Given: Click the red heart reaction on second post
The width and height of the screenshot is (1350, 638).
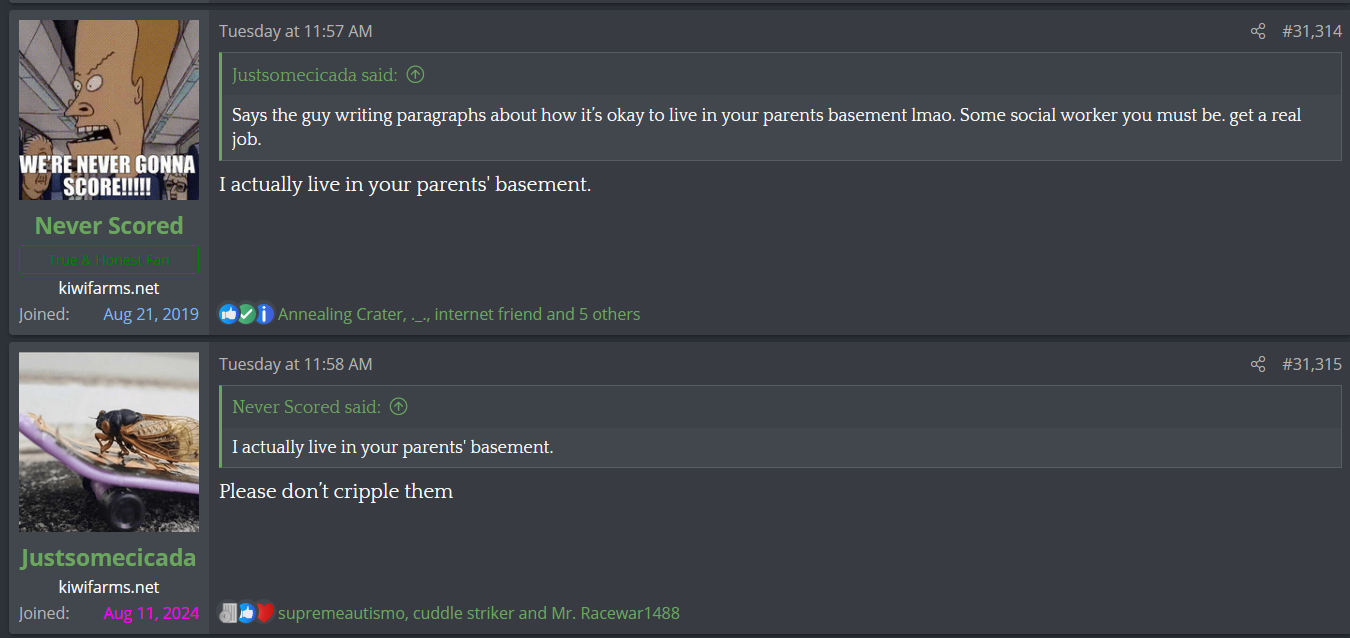Looking at the screenshot, I should [x=265, y=613].
